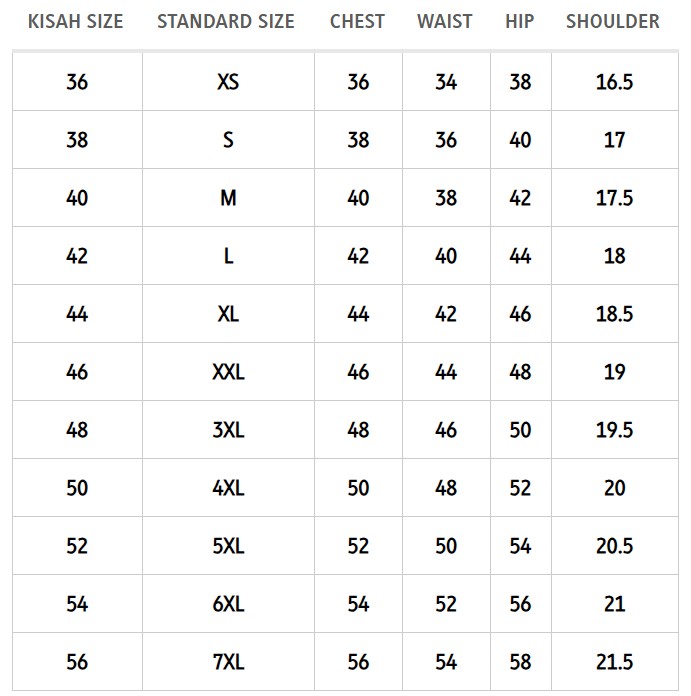691x696 pixels.
Task: Select the 7XL standard size cell
Action: click(x=228, y=662)
